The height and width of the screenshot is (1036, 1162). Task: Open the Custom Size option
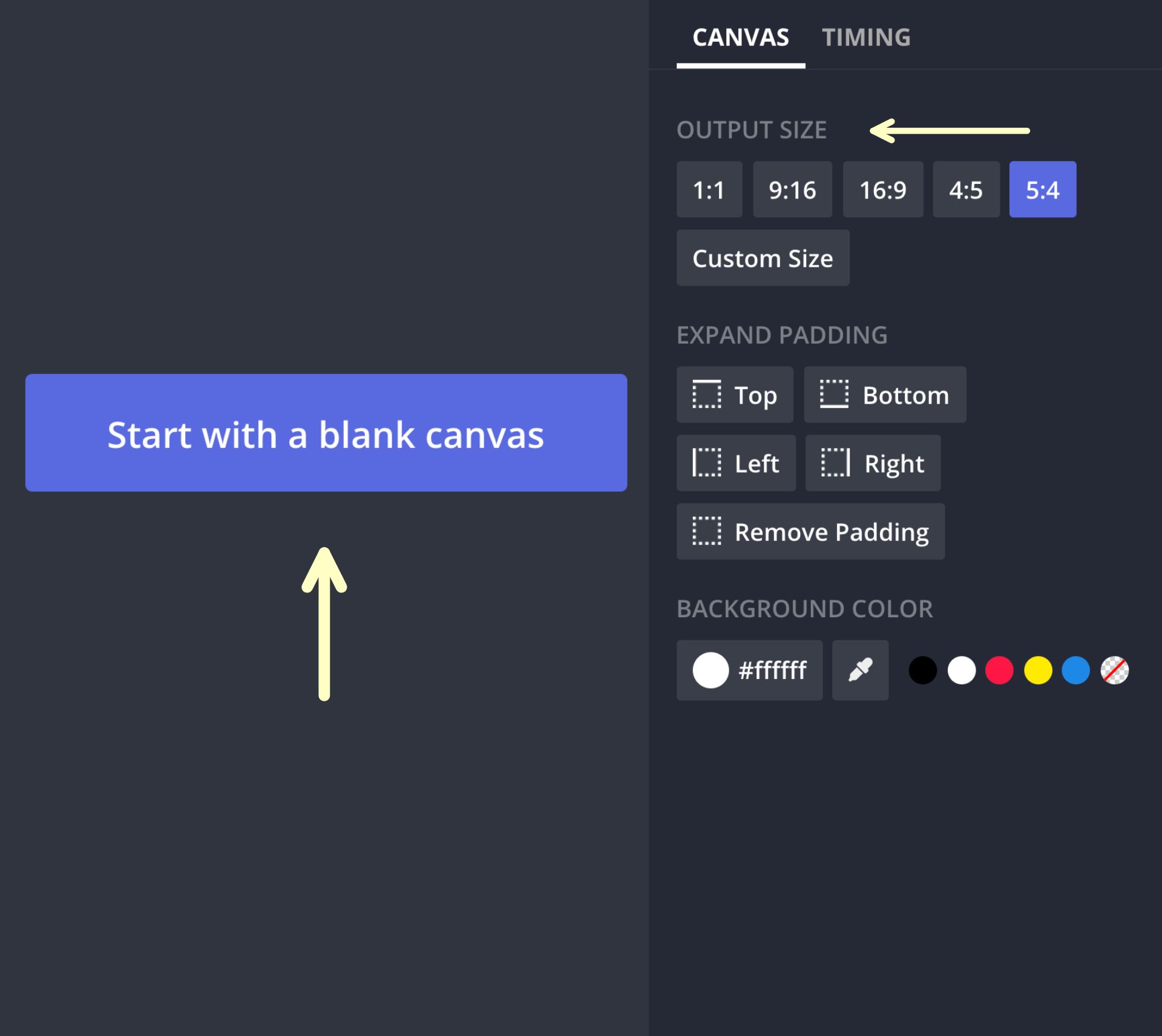point(763,258)
